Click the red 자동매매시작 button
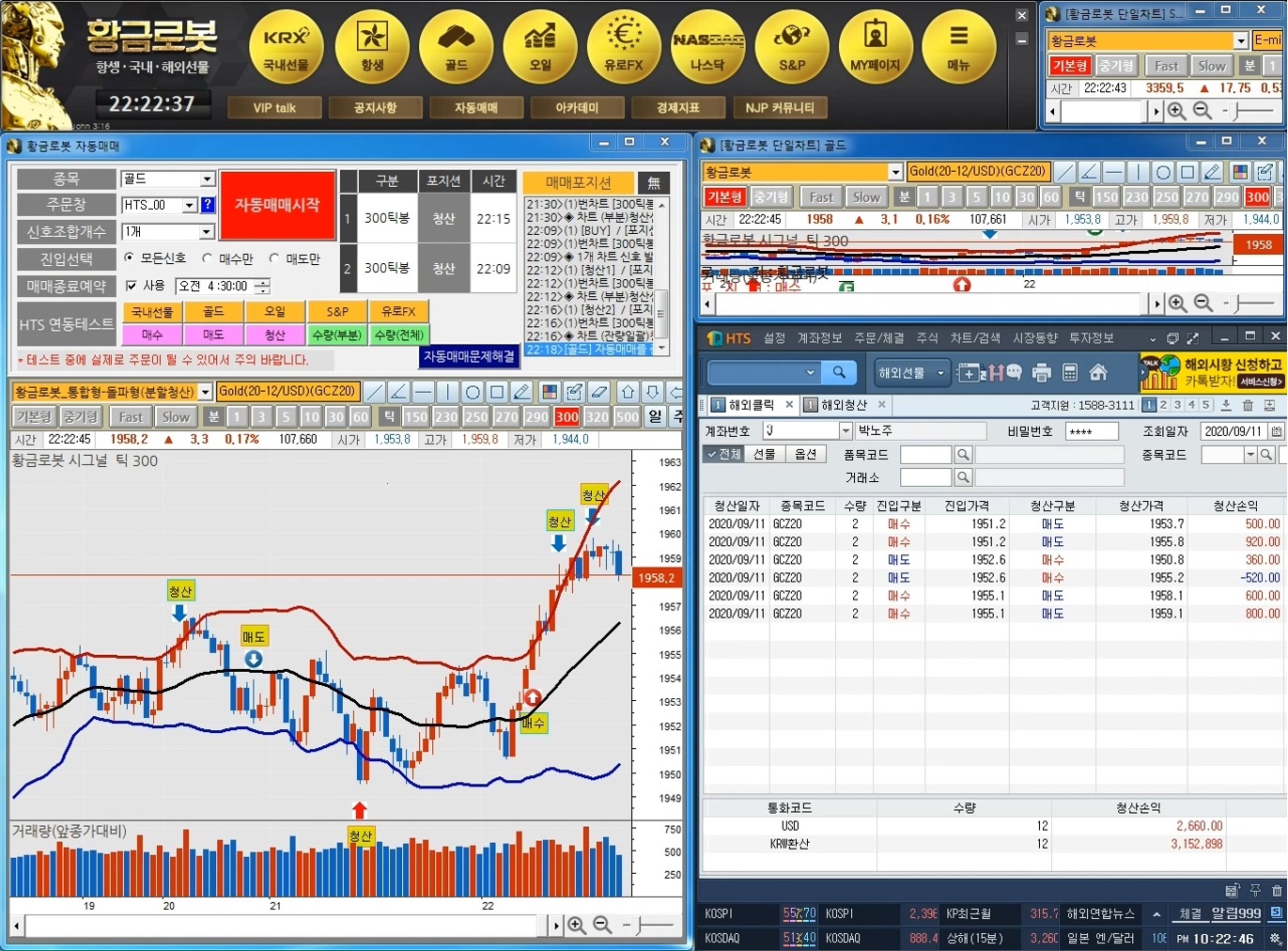This screenshot has height=951, width=1288. 277,205
